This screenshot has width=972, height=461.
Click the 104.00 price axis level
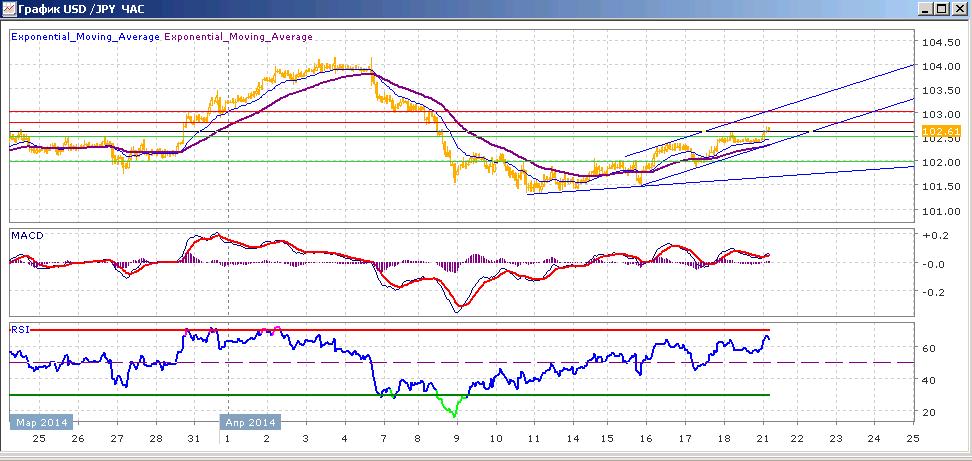[937, 66]
